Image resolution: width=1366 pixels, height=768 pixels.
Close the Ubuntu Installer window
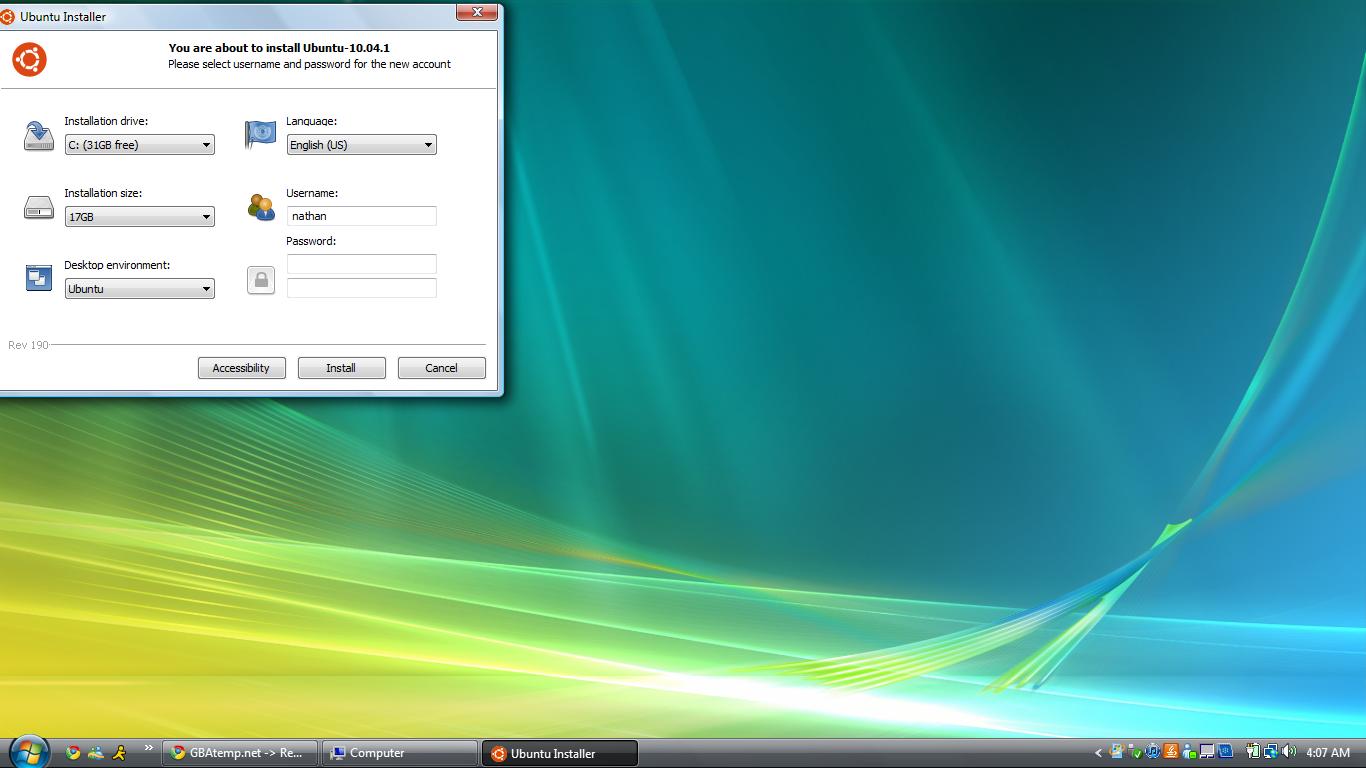[477, 12]
